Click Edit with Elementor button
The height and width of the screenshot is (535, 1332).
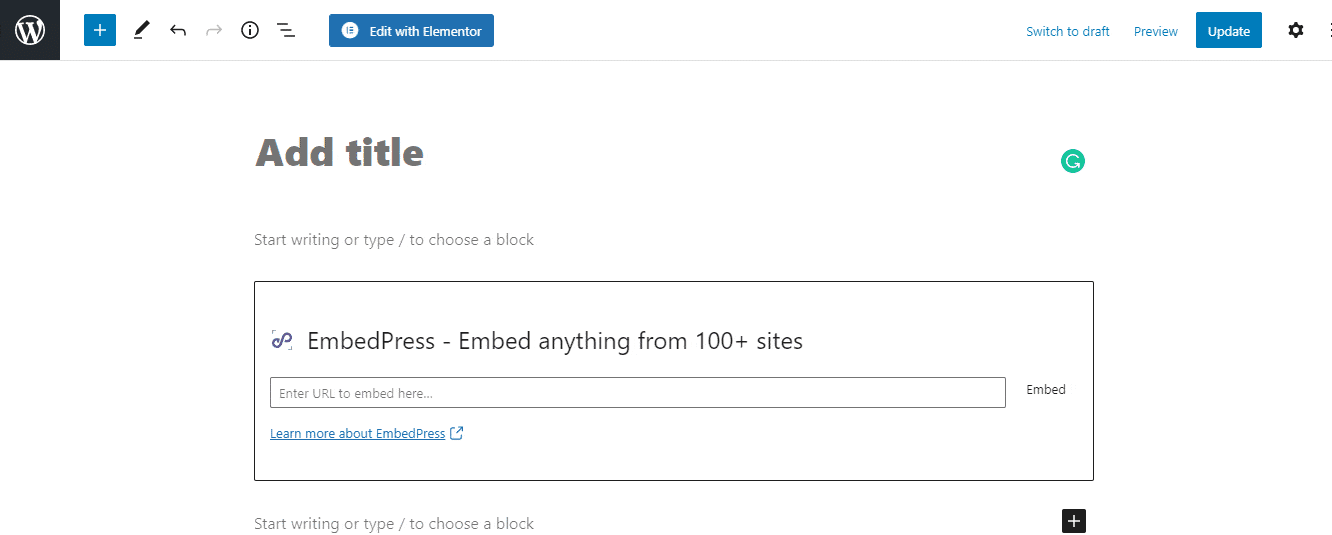tap(411, 30)
